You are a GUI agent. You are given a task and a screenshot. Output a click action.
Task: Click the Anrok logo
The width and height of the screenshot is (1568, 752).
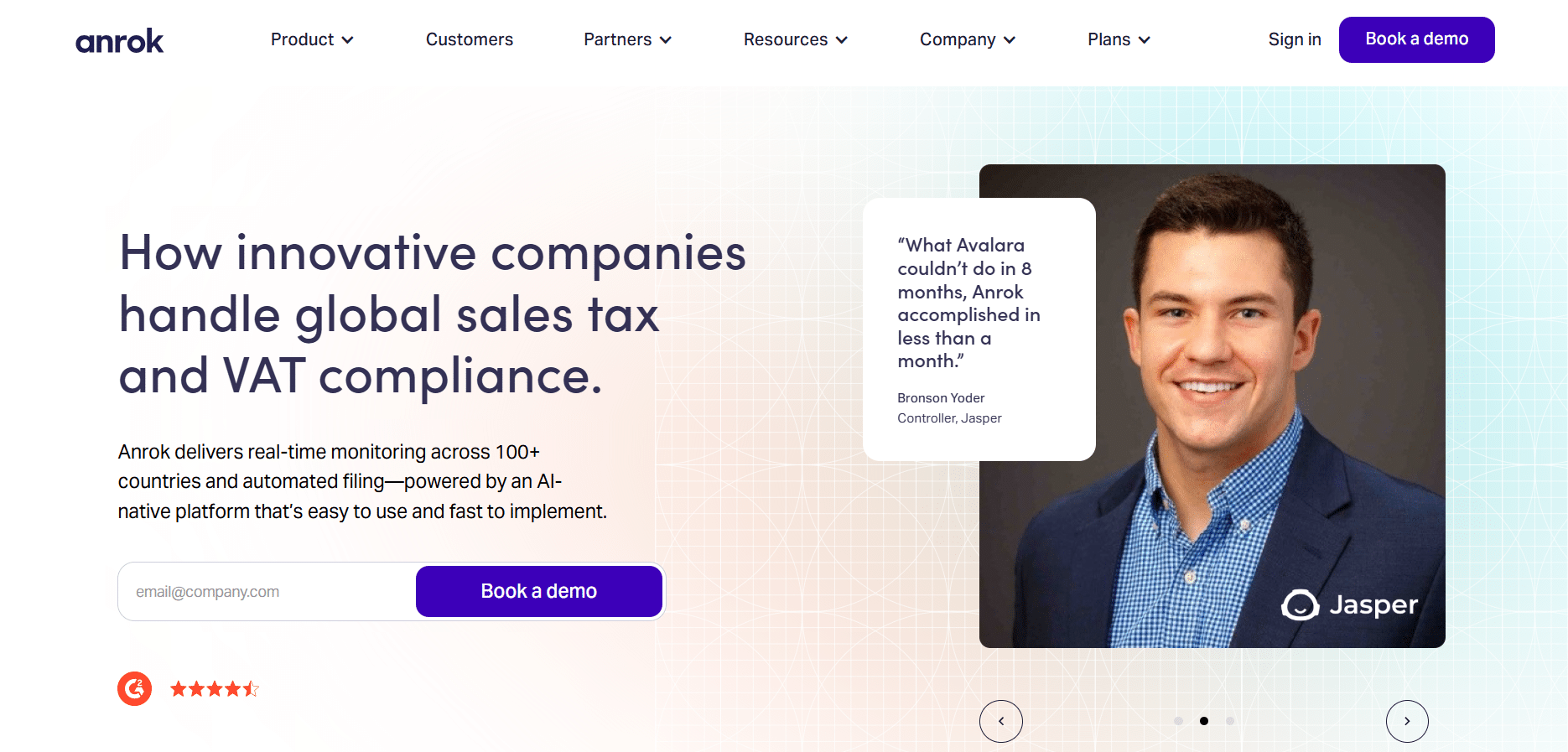pyautogui.click(x=119, y=40)
